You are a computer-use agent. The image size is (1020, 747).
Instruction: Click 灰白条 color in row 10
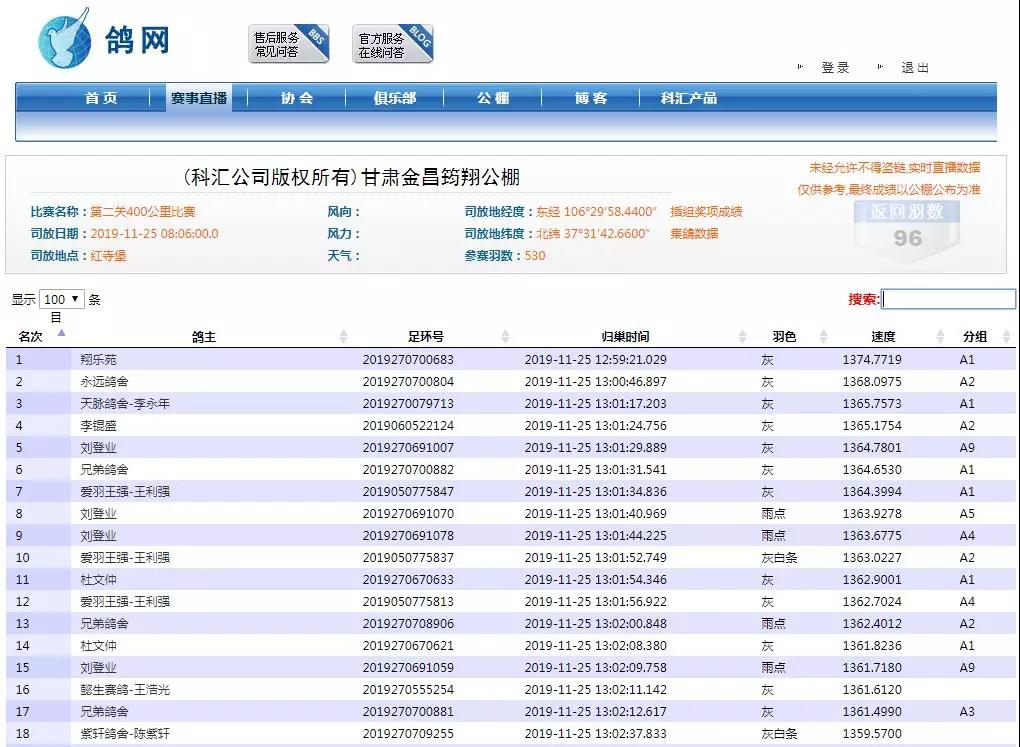[779, 558]
